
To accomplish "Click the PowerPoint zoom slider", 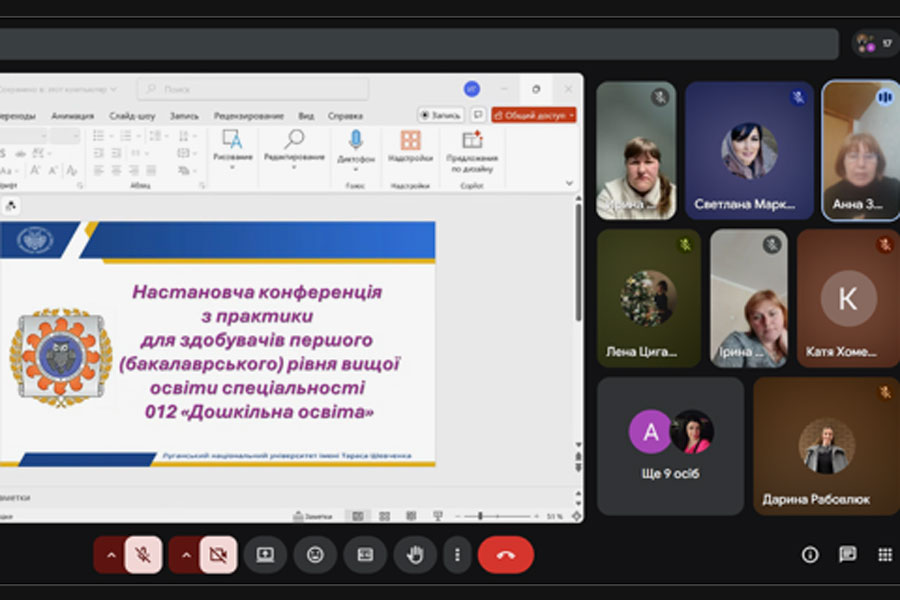I will [x=482, y=516].
